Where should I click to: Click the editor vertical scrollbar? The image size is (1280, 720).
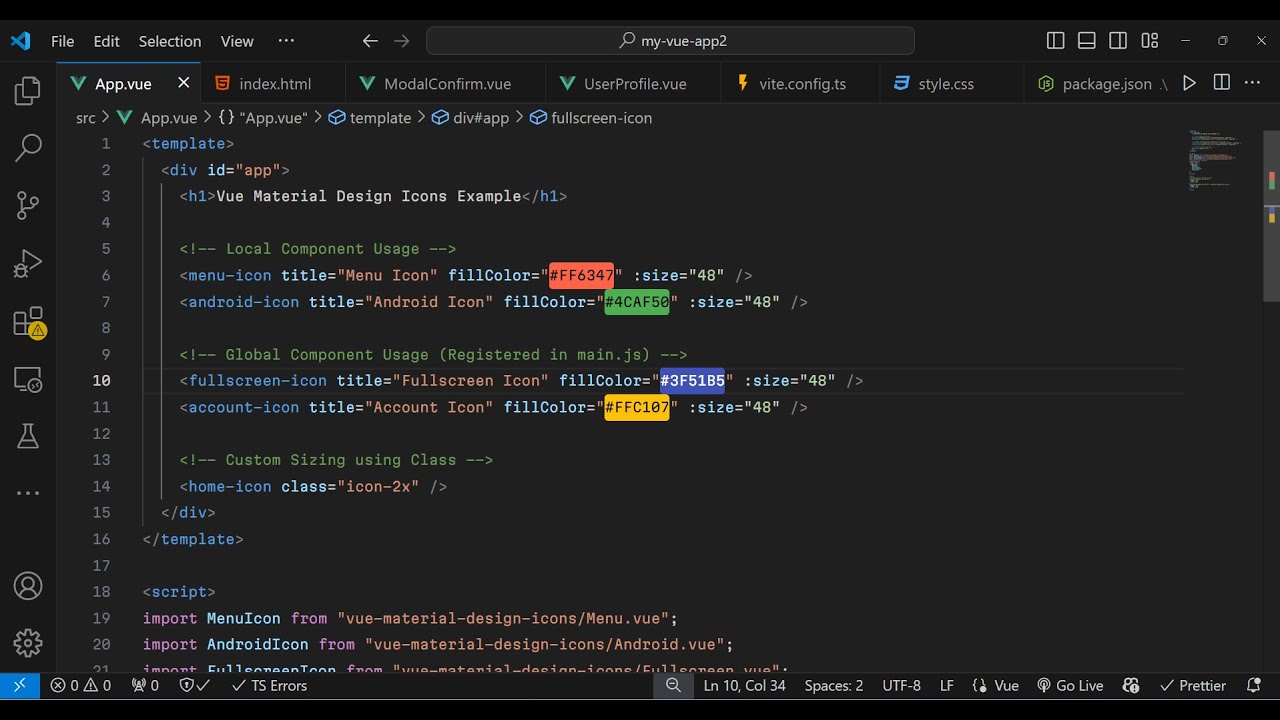click(1272, 215)
